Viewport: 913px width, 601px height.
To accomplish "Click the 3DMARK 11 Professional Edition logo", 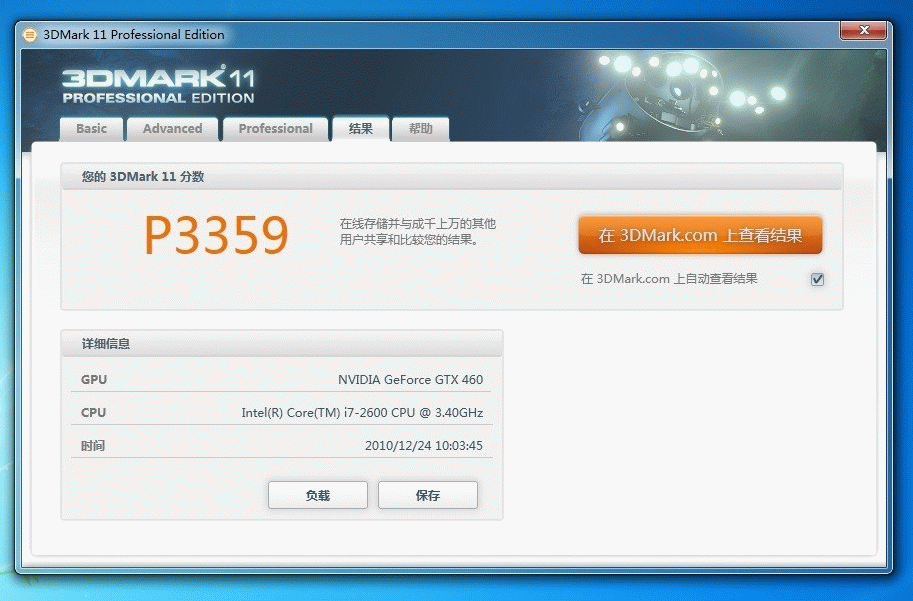I will click(x=158, y=85).
